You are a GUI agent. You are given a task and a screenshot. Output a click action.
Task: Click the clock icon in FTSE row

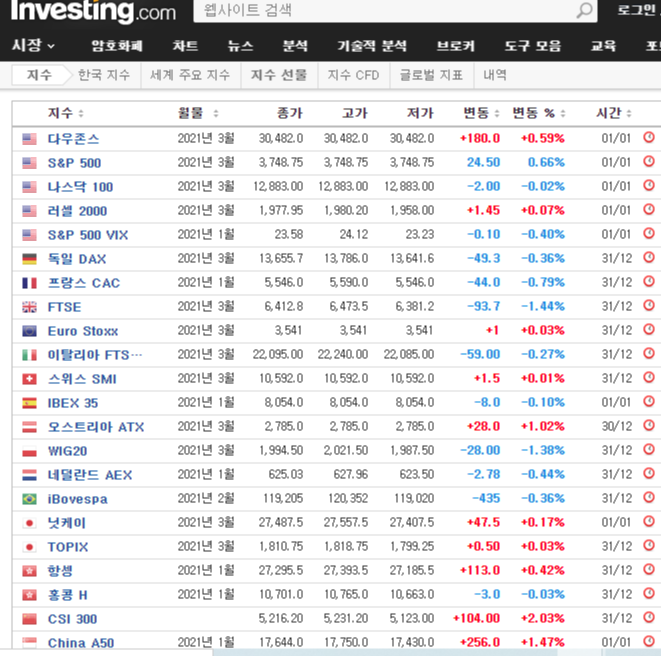click(649, 306)
